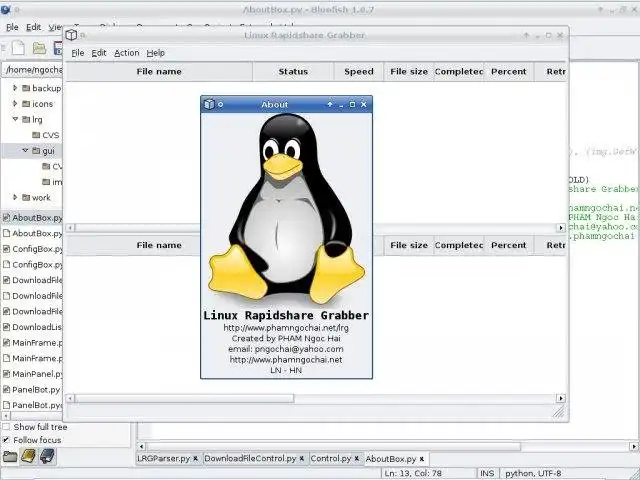Screen dimensions: 640x480
Task: Click the resize grip of Linux Rapidshare Grabber window
Action: (x=558, y=413)
